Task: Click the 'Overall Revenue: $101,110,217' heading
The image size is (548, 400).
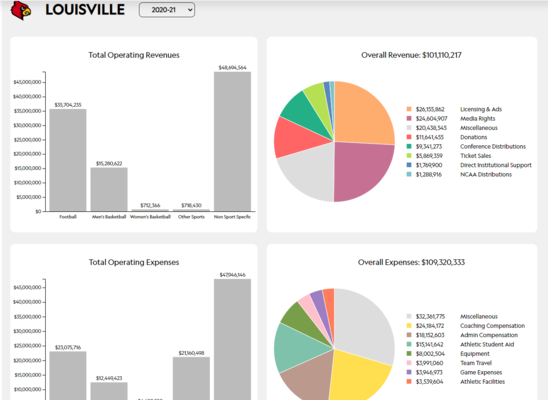Action: click(411, 55)
